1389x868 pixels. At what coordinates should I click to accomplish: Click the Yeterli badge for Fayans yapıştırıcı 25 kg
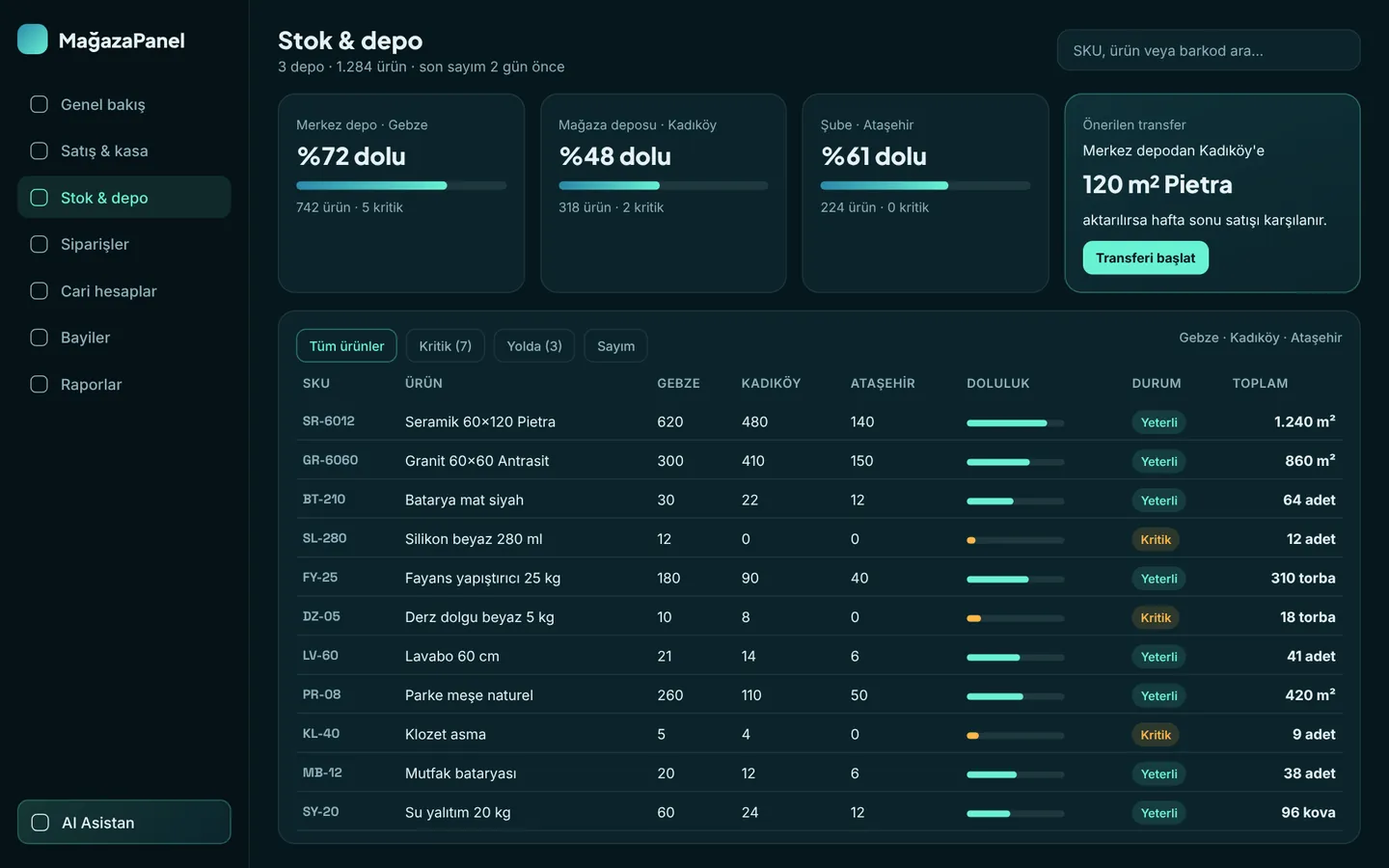(1158, 579)
